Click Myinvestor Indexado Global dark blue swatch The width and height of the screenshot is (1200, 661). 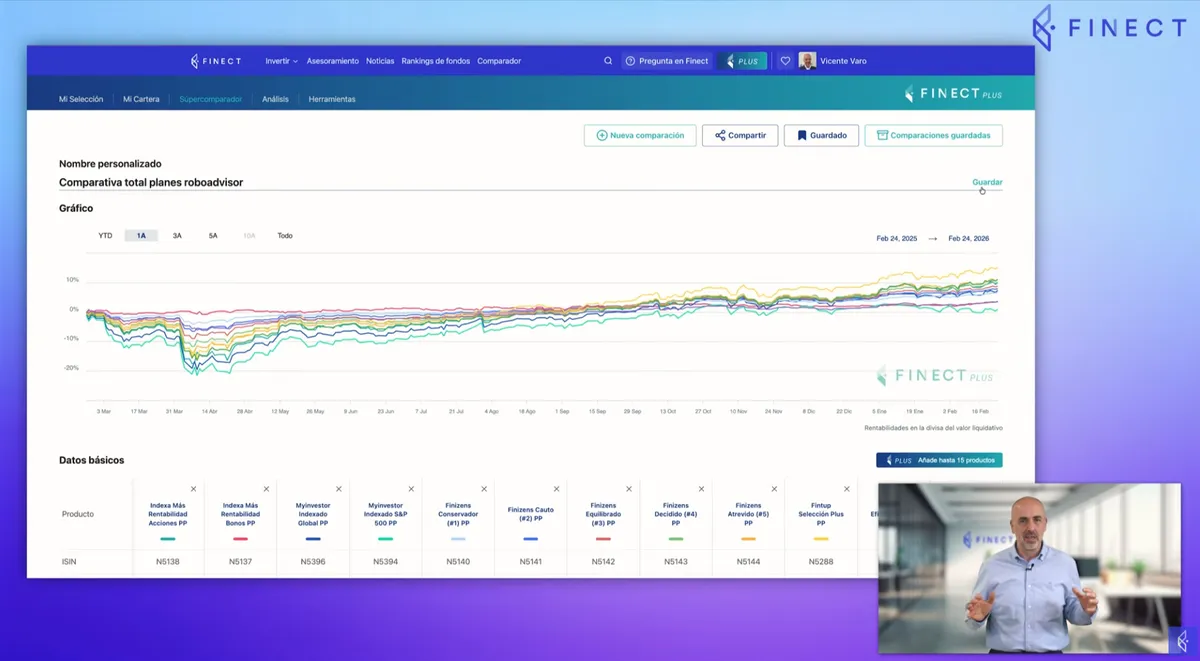point(313,539)
